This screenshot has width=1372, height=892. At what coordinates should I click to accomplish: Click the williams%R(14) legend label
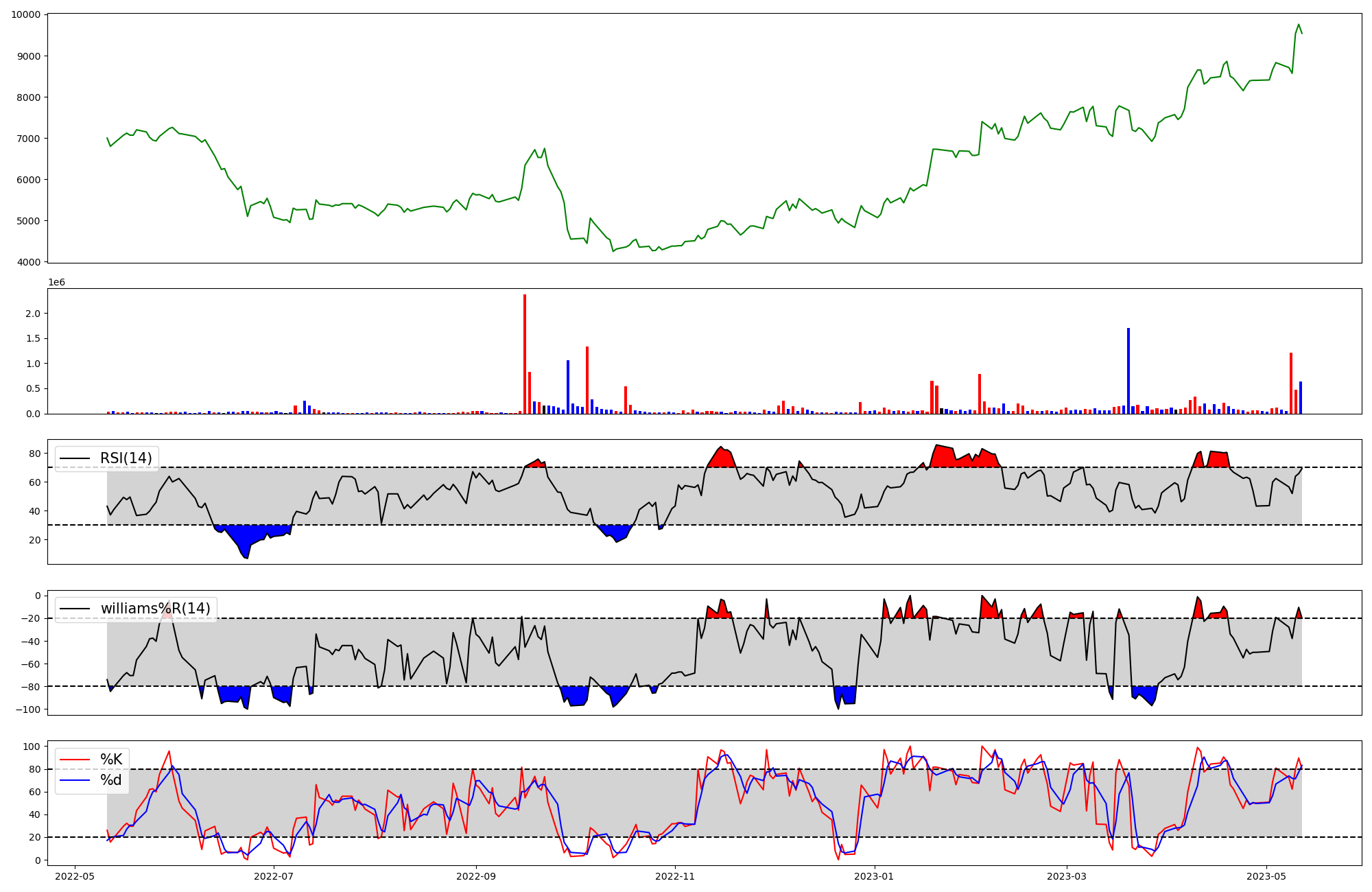coord(155,609)
